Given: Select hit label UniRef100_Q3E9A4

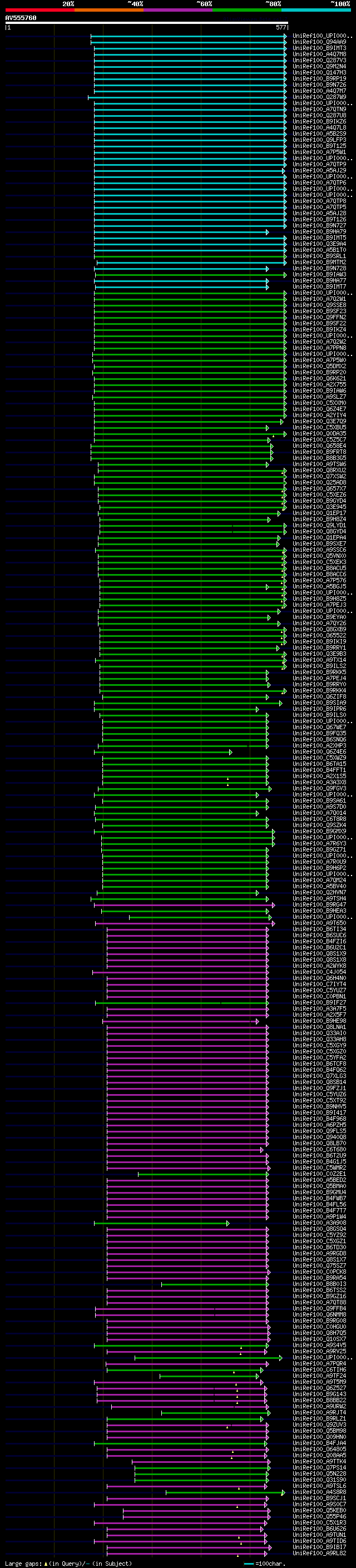Looking at the screenshot, I should click(x=319, y=244).
